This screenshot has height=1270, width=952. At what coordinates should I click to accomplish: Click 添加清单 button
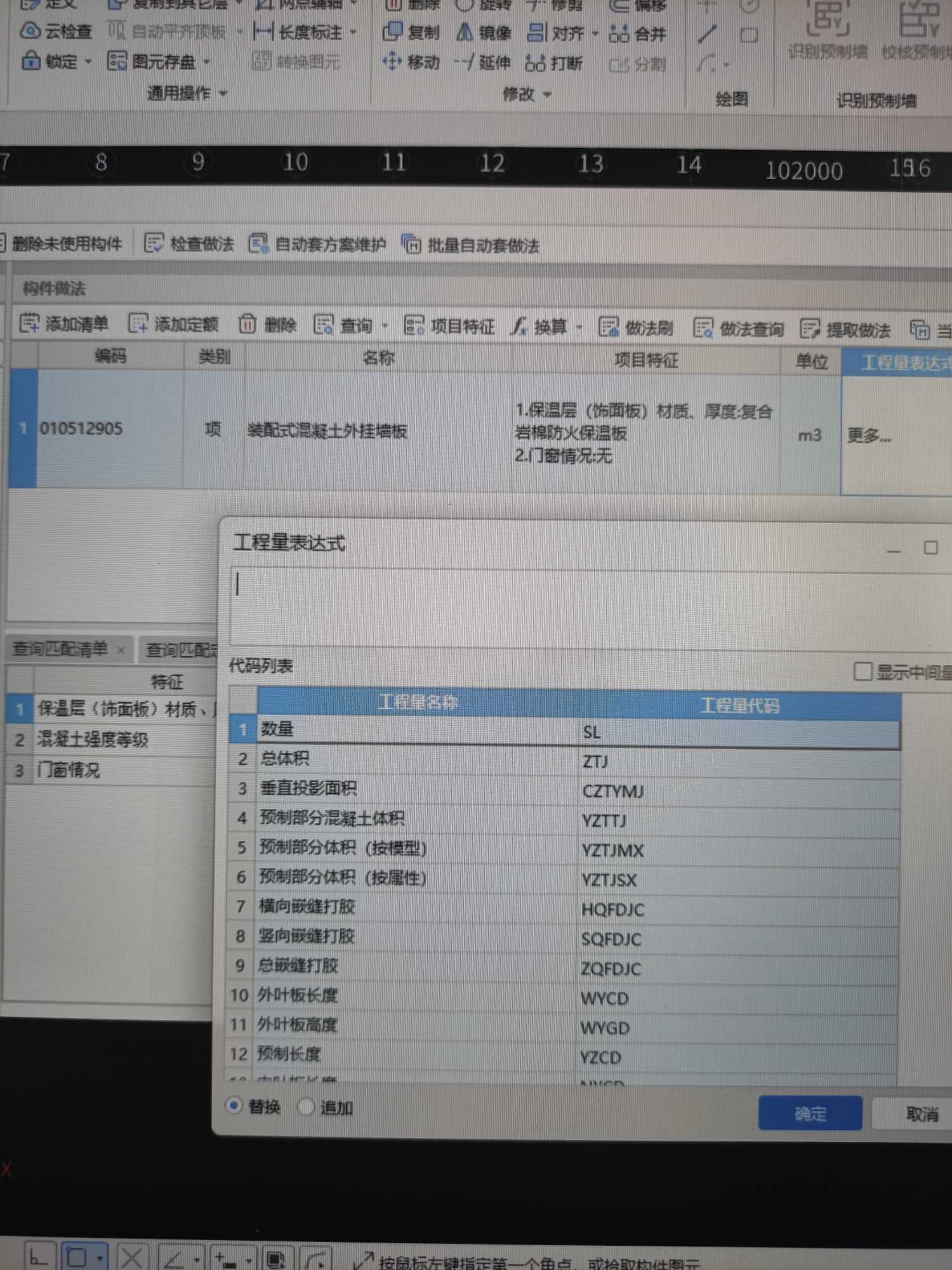click(63, 324)
